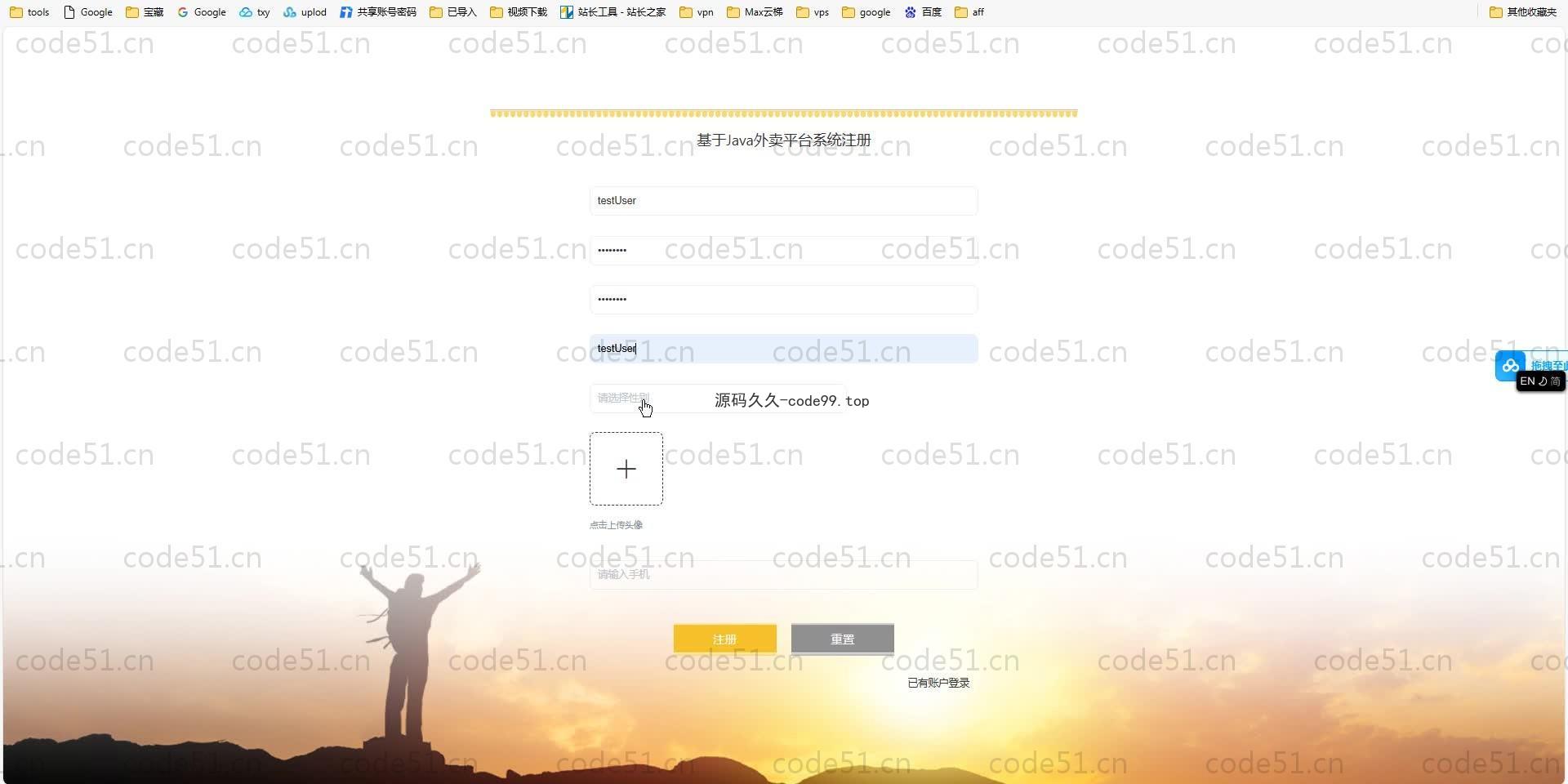
Task: Open the 其他收藏夹 folder
Action: [1523, 12]
